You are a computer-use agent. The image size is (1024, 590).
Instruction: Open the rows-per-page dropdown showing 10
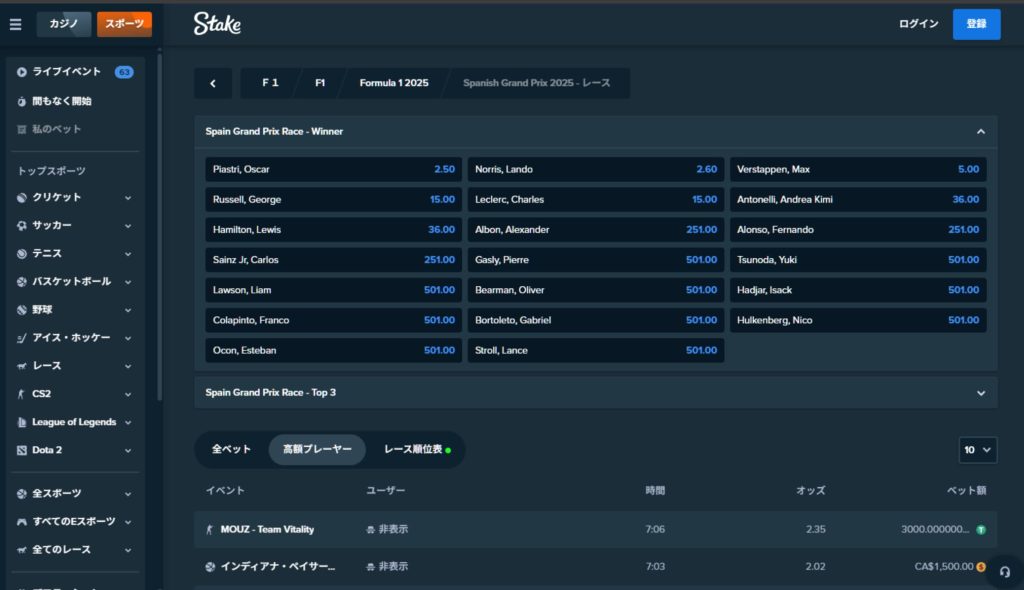[x=978, y=450]
